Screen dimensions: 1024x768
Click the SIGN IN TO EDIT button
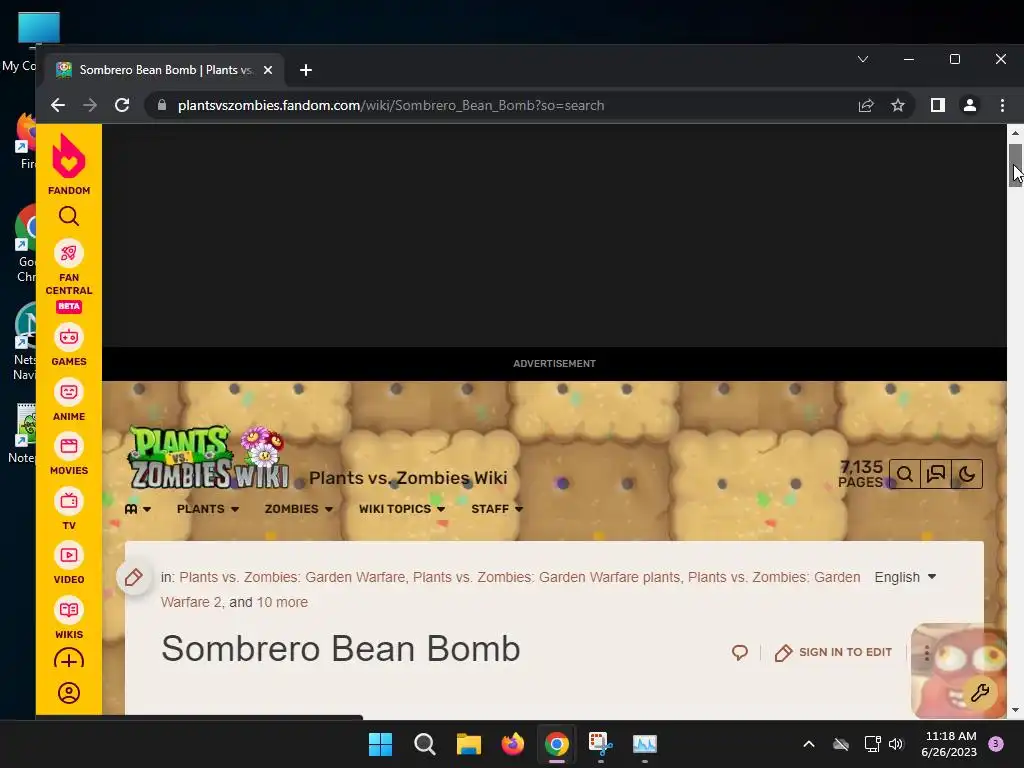pos(833,652)
